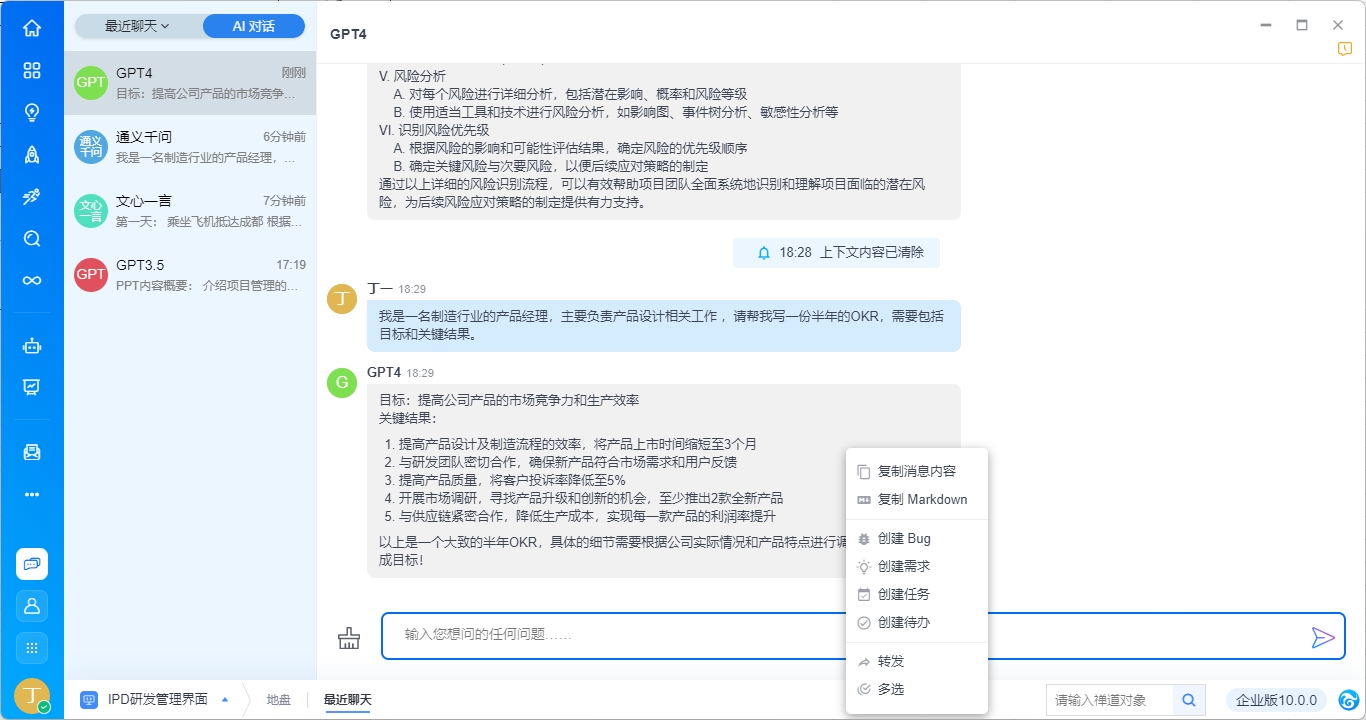Screen dimensions: 1366x720
Task: Click the 企业版10.0.0 version badge
Action: 1277,700
